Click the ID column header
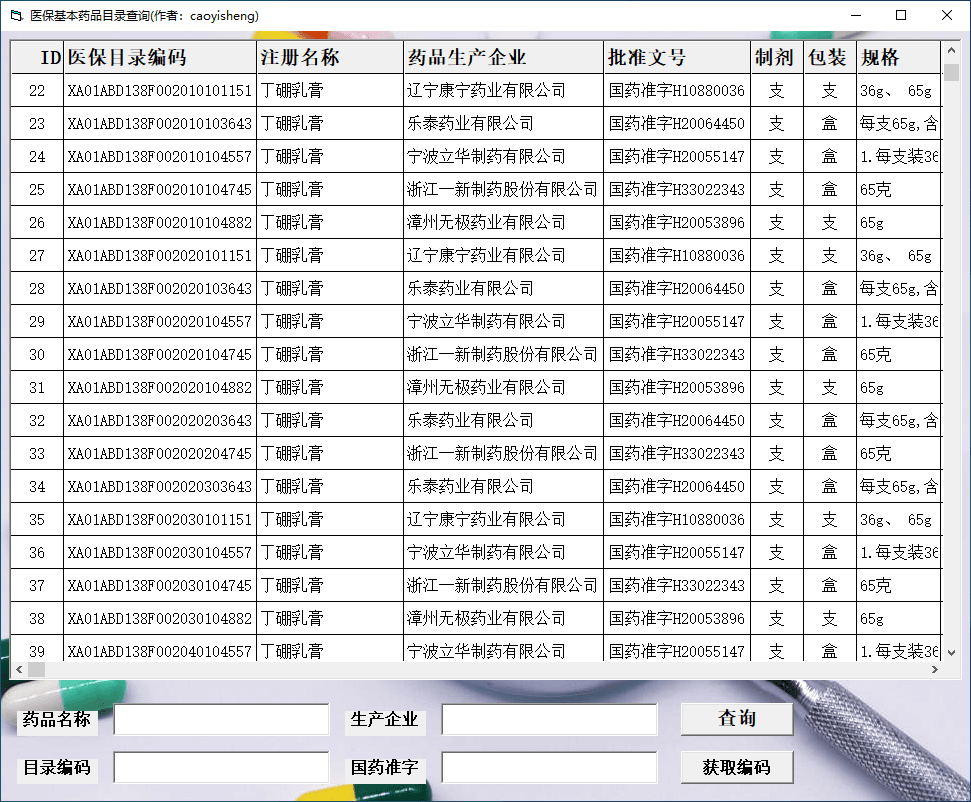971x802 pixels. [x=37, y=57]
